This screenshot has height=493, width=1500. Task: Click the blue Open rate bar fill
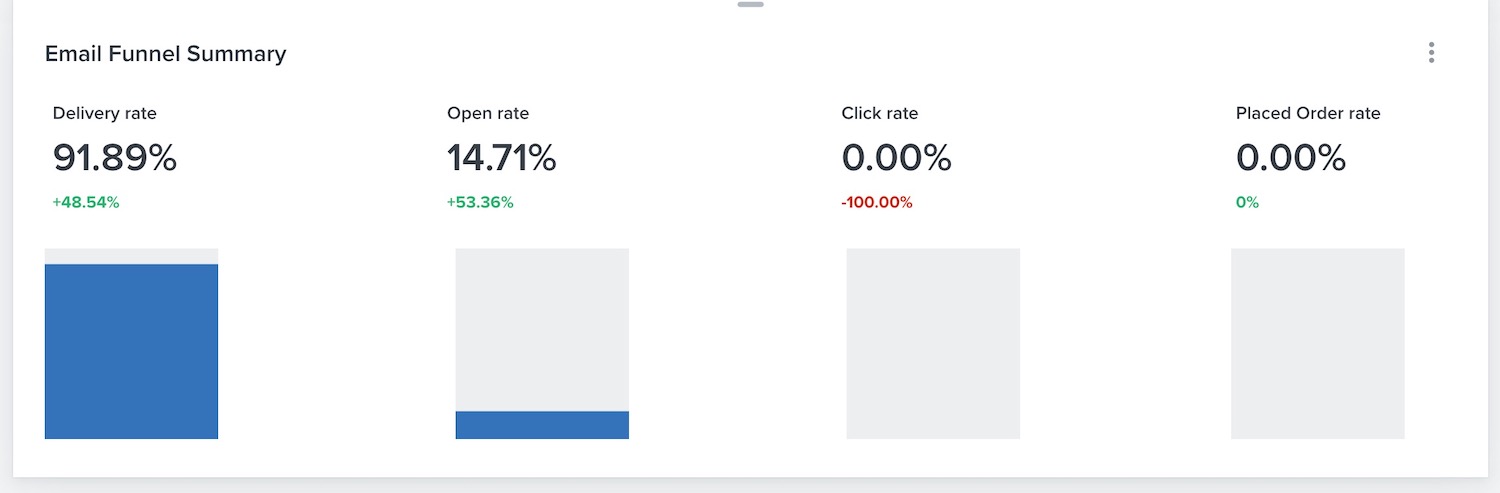[542, 425]
